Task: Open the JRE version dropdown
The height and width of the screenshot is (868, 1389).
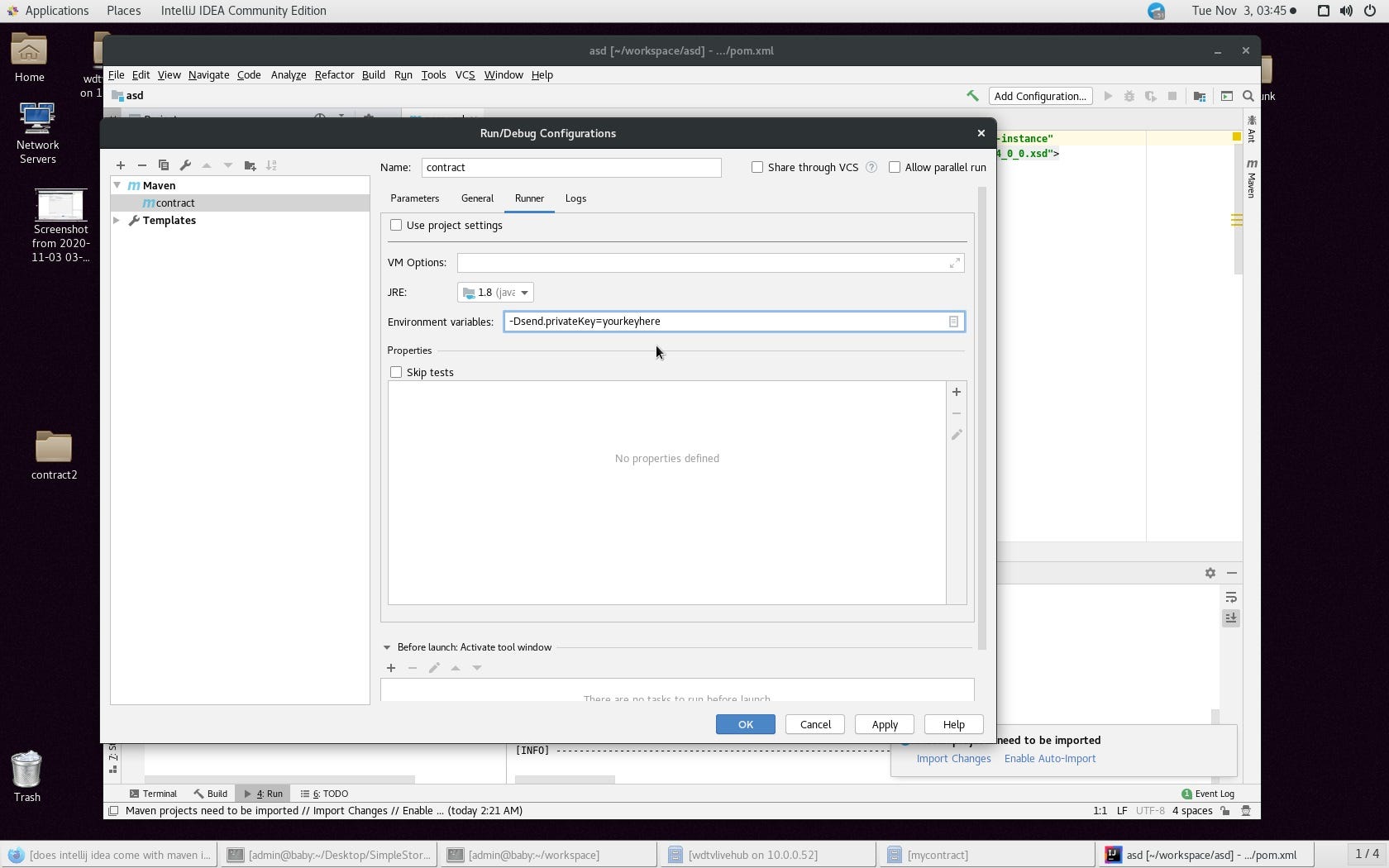Action: 495,293
